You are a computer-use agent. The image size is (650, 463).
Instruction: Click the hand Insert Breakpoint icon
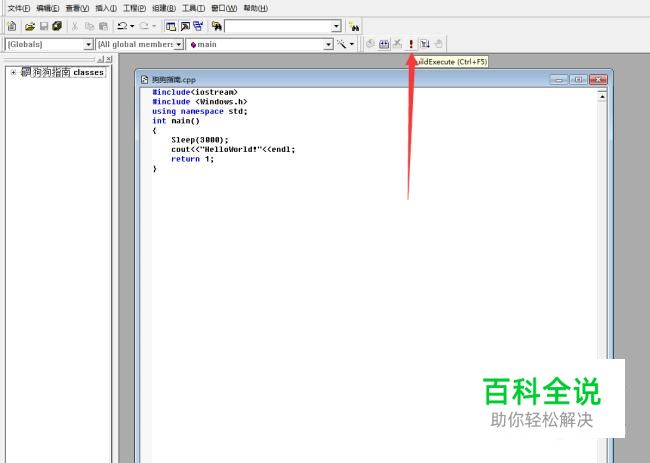[x=439, y=44]
